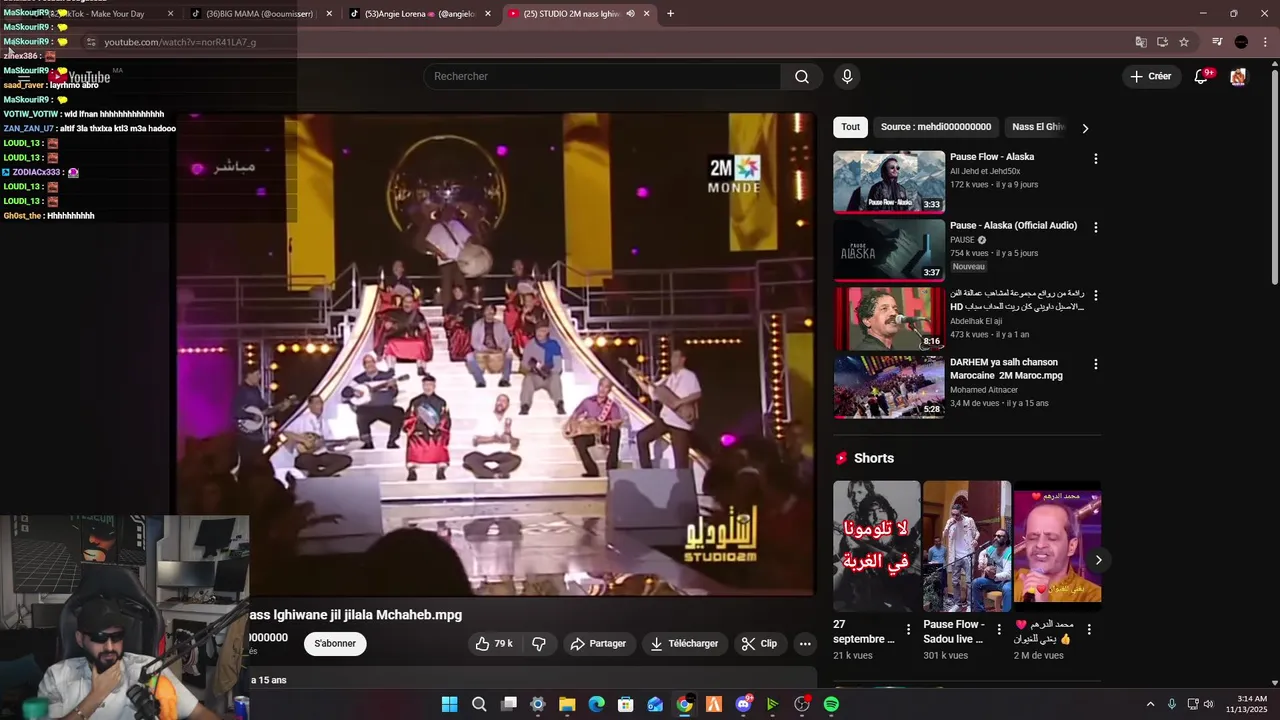Open options for Abdelhak El aji video
Screen dimensions: 1280x720
1095,296
